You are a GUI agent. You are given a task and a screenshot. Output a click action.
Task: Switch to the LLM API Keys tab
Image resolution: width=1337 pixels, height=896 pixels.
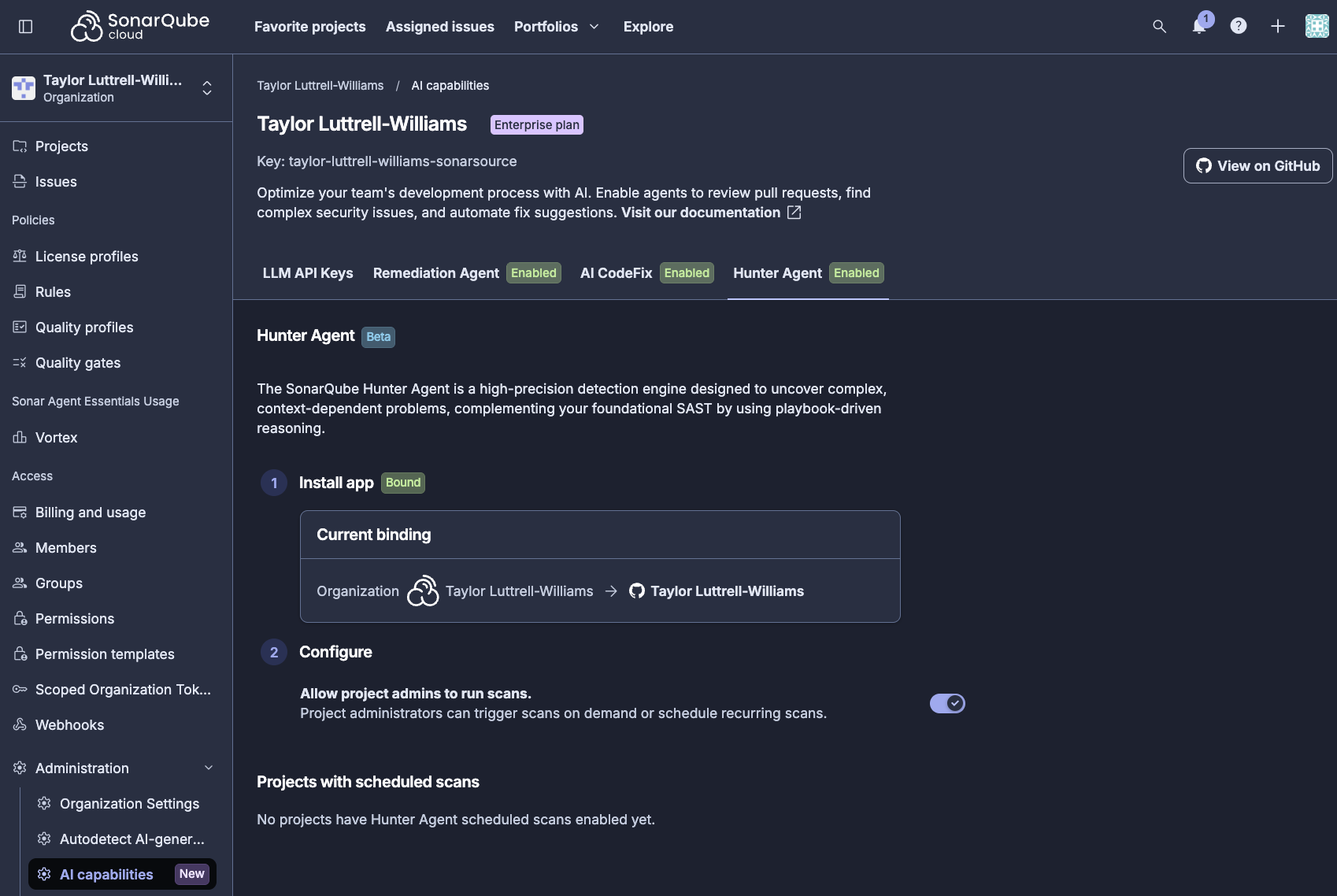tap(308, 273)
